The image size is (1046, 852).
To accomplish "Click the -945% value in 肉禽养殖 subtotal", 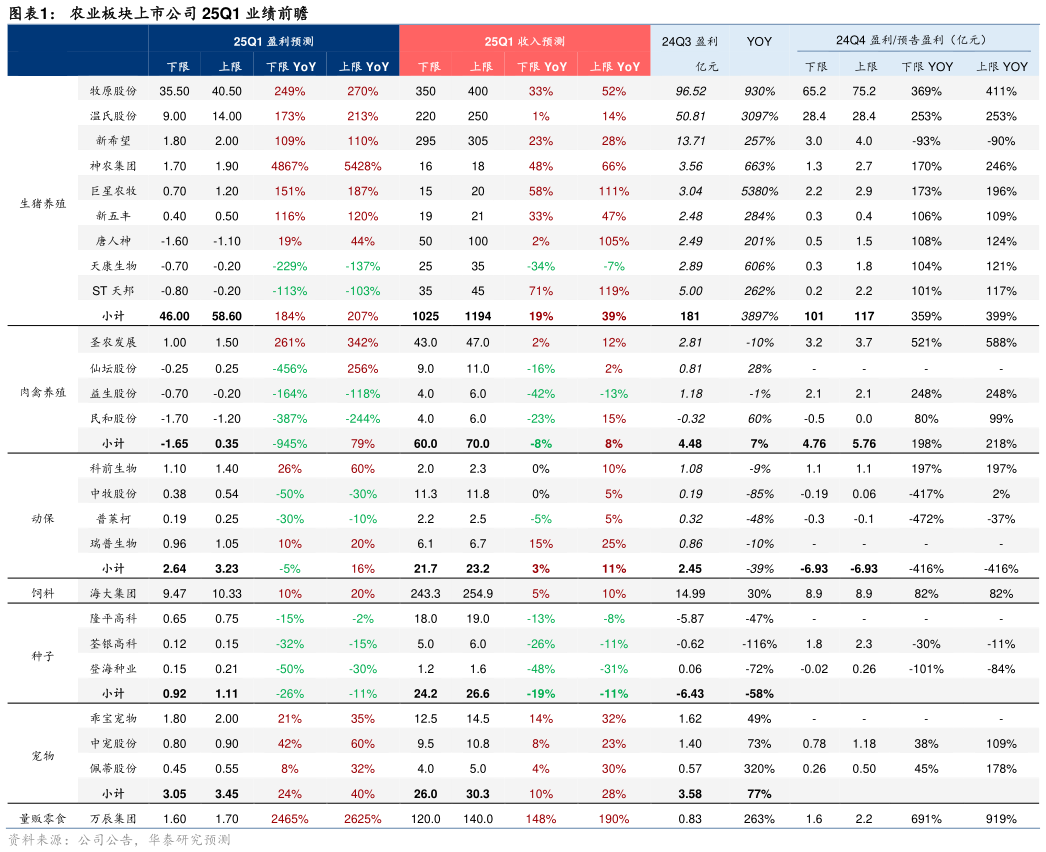I will click(x=290, y=444).
